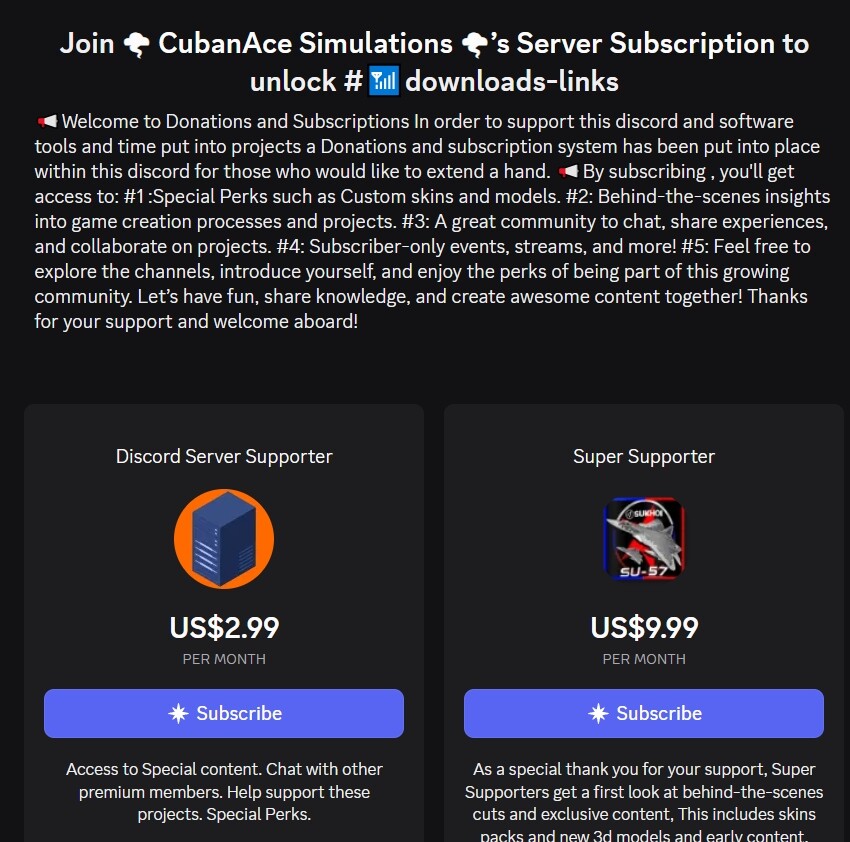Click the US$9.99 price text
The height and width of the screenshot is (842, 850).
(644, 628)
